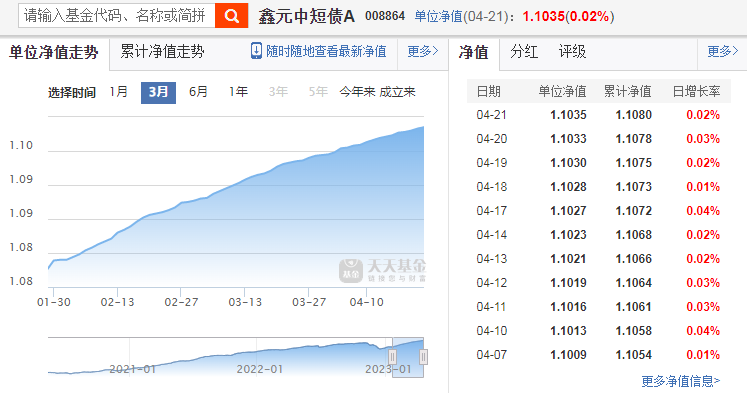Open the 随时随地查看最新净值 link
The width and height of the screenshot is (747, 393).
(x=326, y=51)
